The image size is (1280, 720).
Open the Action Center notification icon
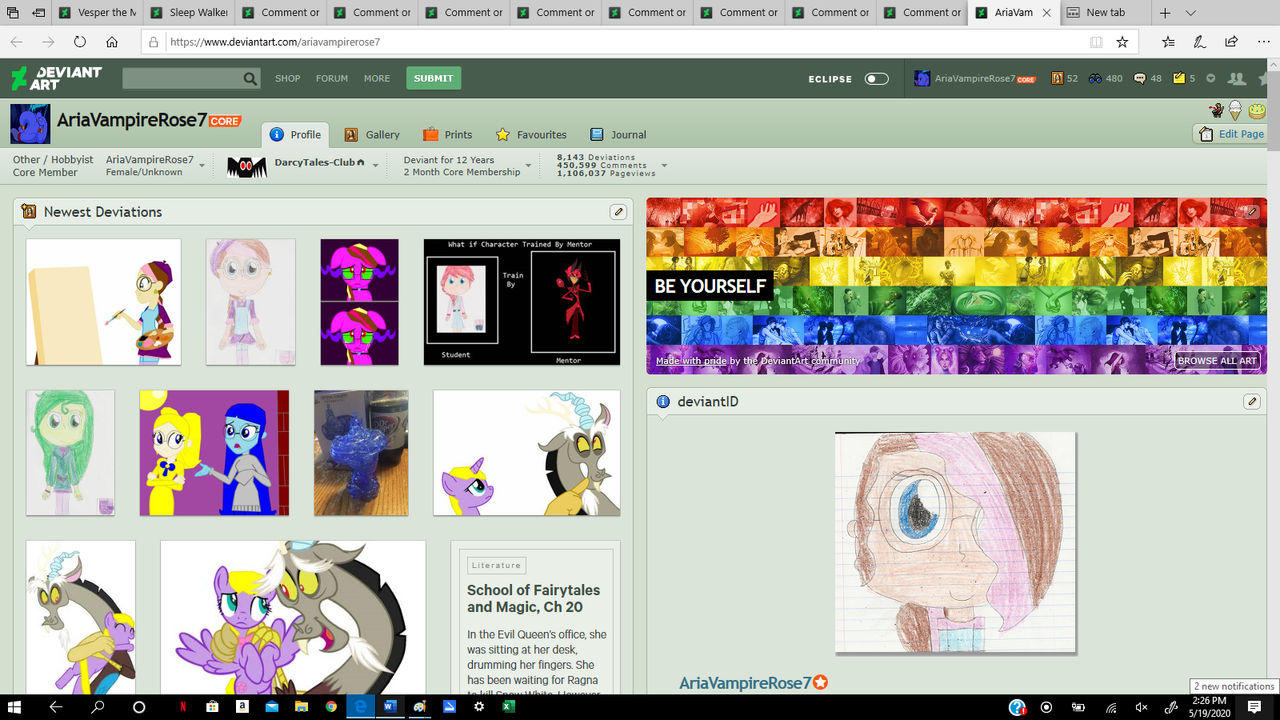(x=1254, y=706)
